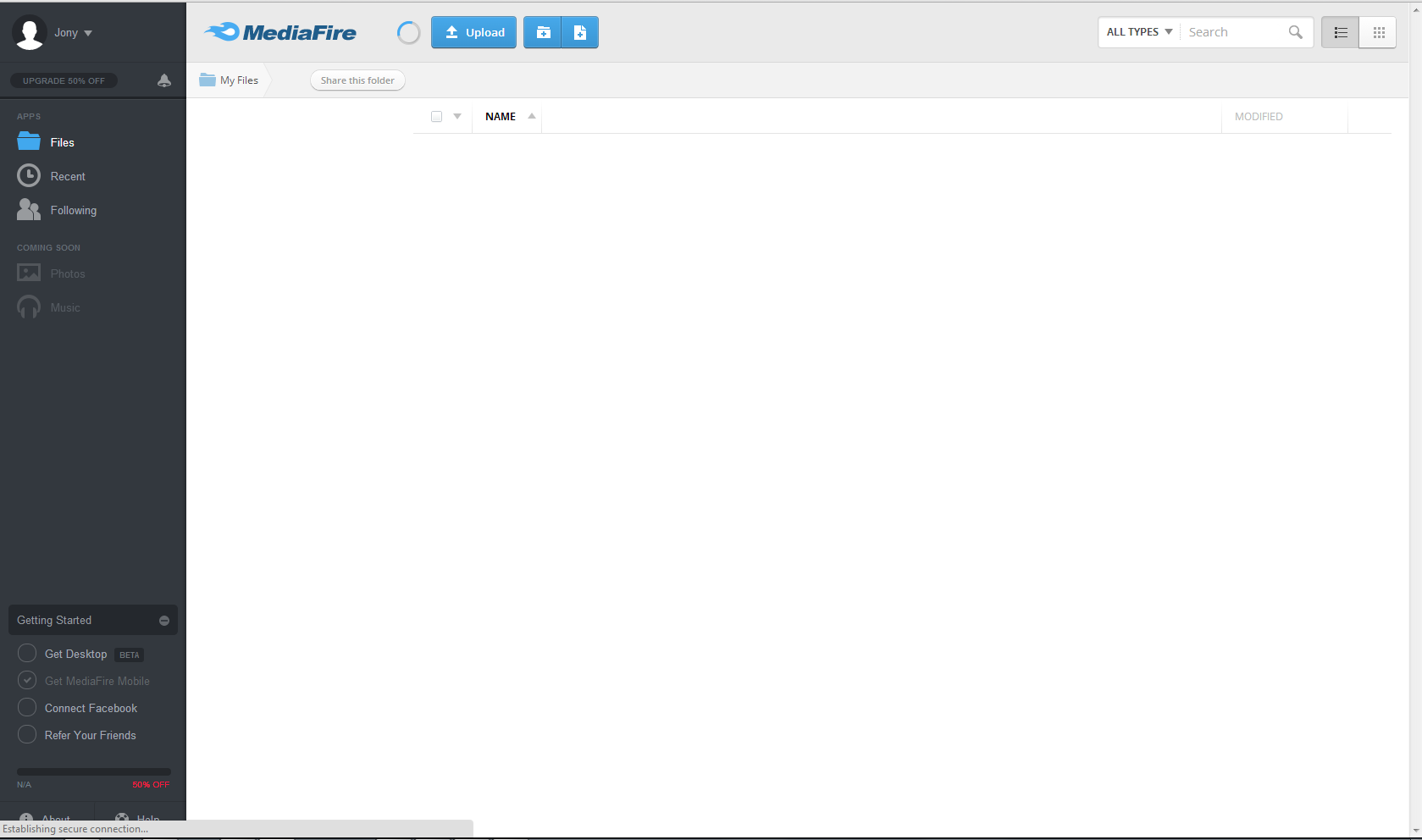Click the Following people icon
Screen dimensions: 1422x840
pos(29,209)
